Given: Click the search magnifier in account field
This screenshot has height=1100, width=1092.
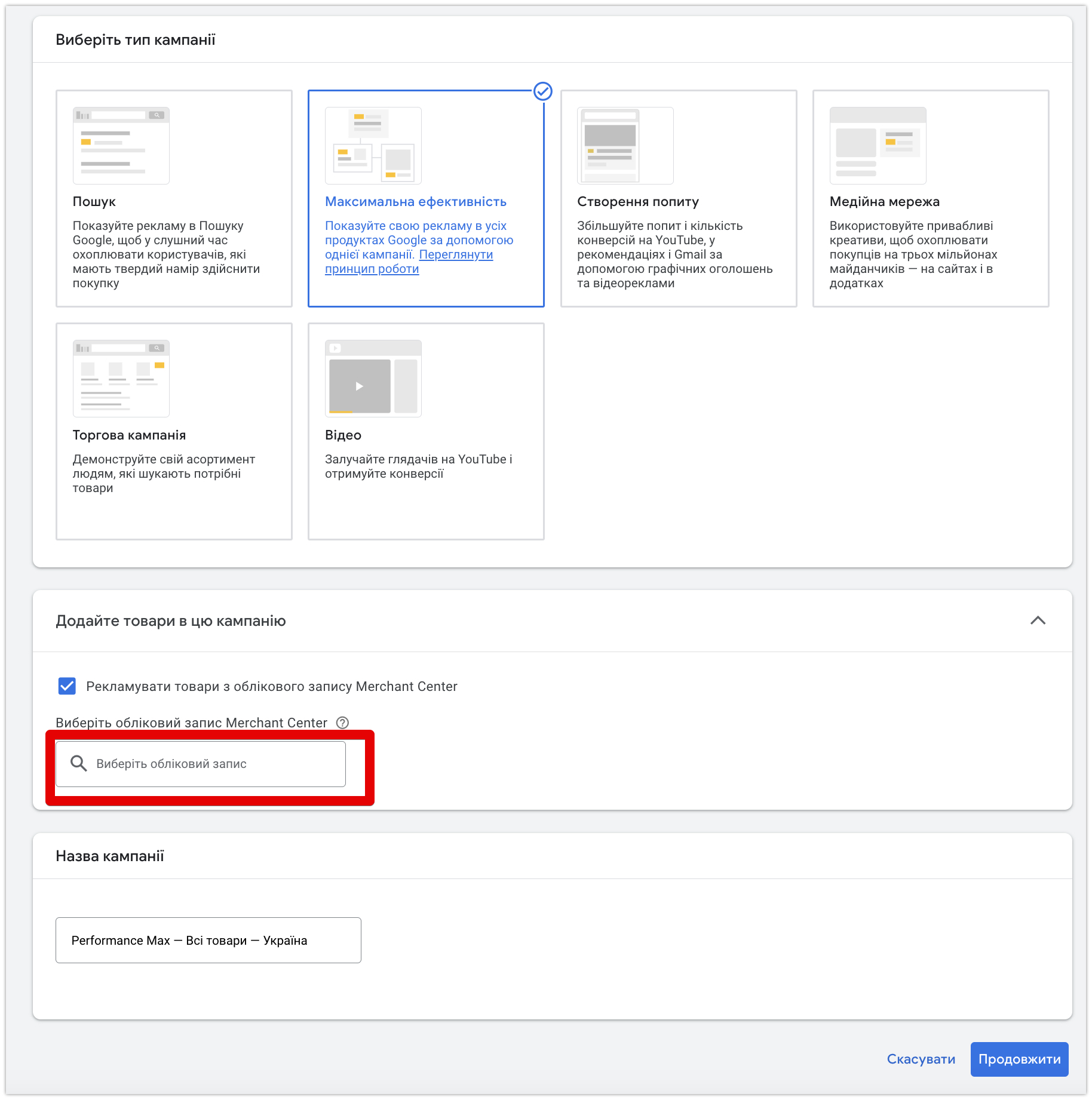Looking at the screenshot, I should click(x=78, y=763).
